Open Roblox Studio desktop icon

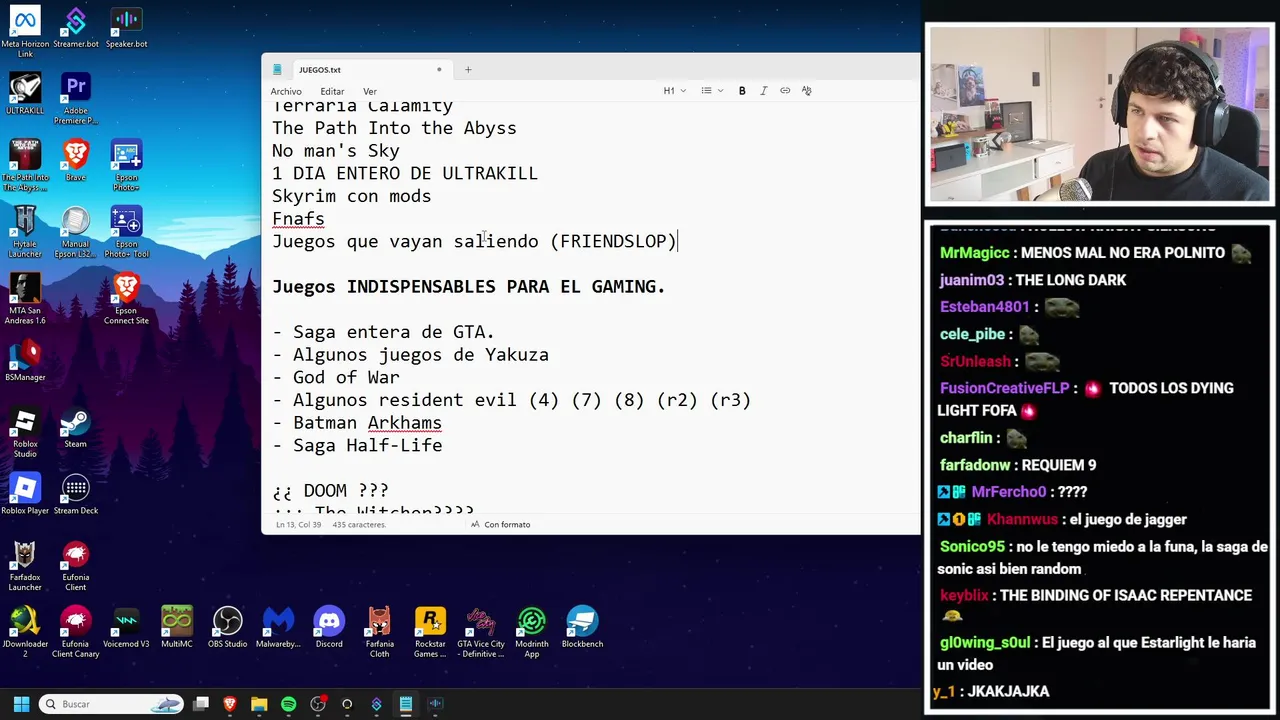25,431
